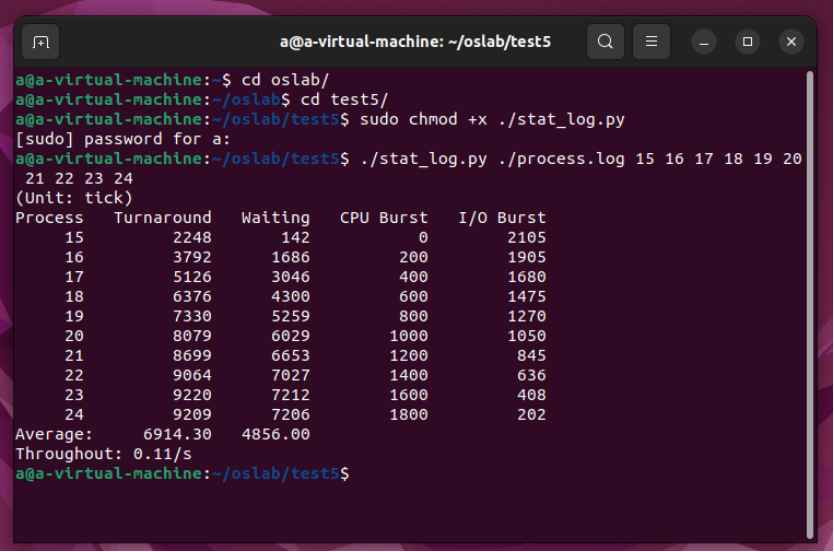Click I/O burst value 1680

click(x=527, y=277)
